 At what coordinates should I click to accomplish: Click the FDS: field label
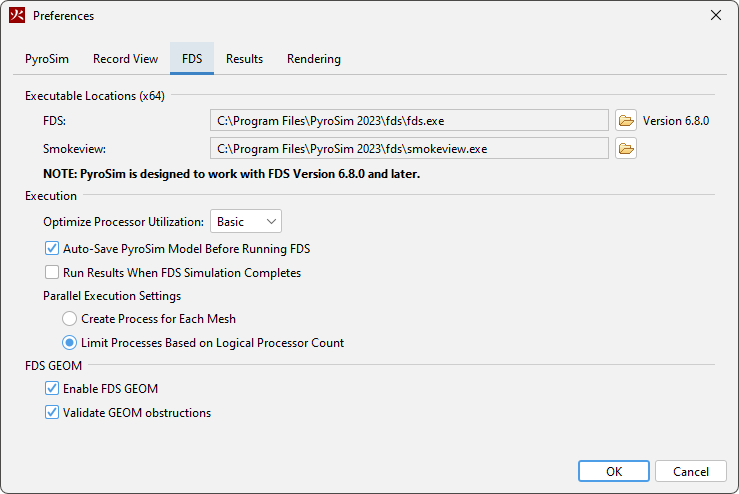point(55,121)
